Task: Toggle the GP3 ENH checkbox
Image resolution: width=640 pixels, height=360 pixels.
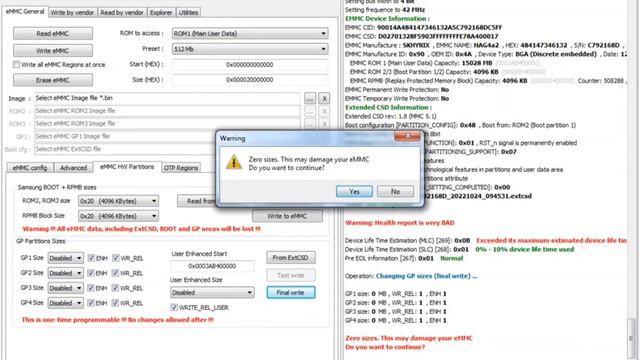Action: tap(91, 288)
